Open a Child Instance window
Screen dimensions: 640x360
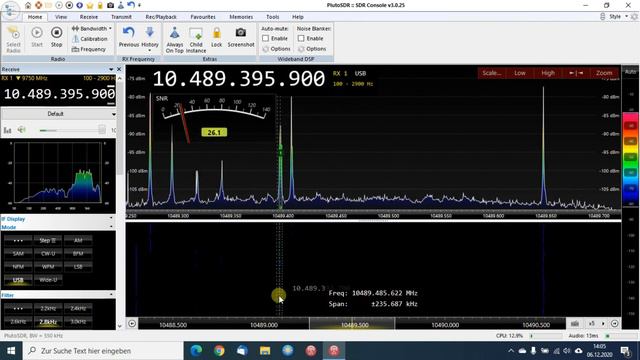(x=196, y=40)
